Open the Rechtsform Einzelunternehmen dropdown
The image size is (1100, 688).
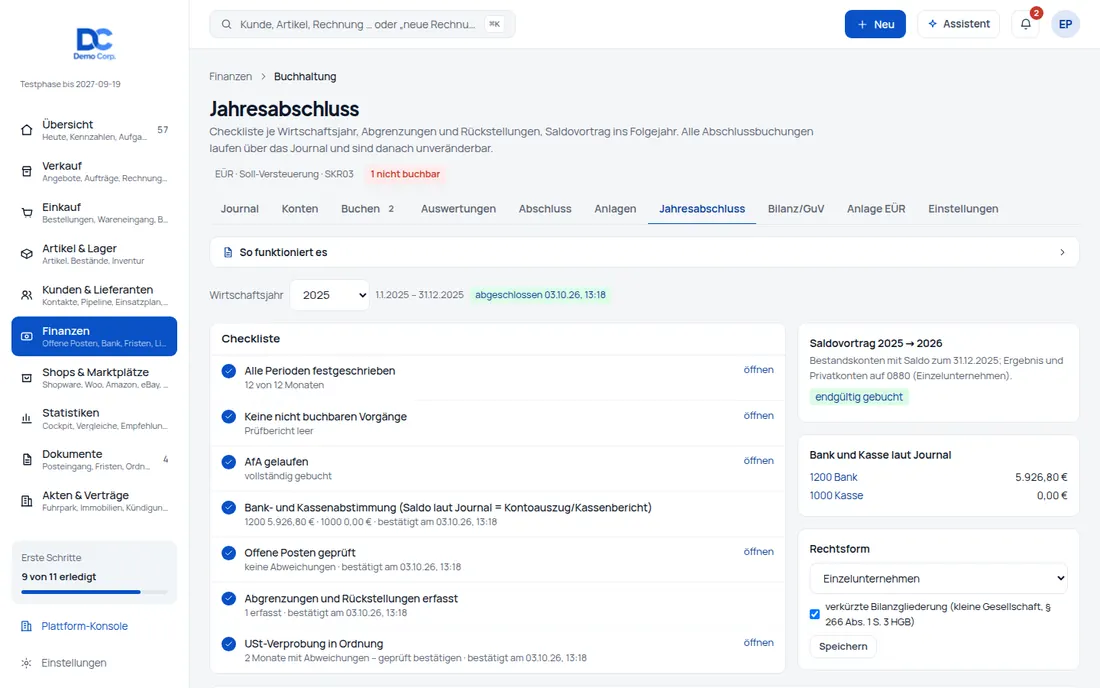[x=938, y=579]
